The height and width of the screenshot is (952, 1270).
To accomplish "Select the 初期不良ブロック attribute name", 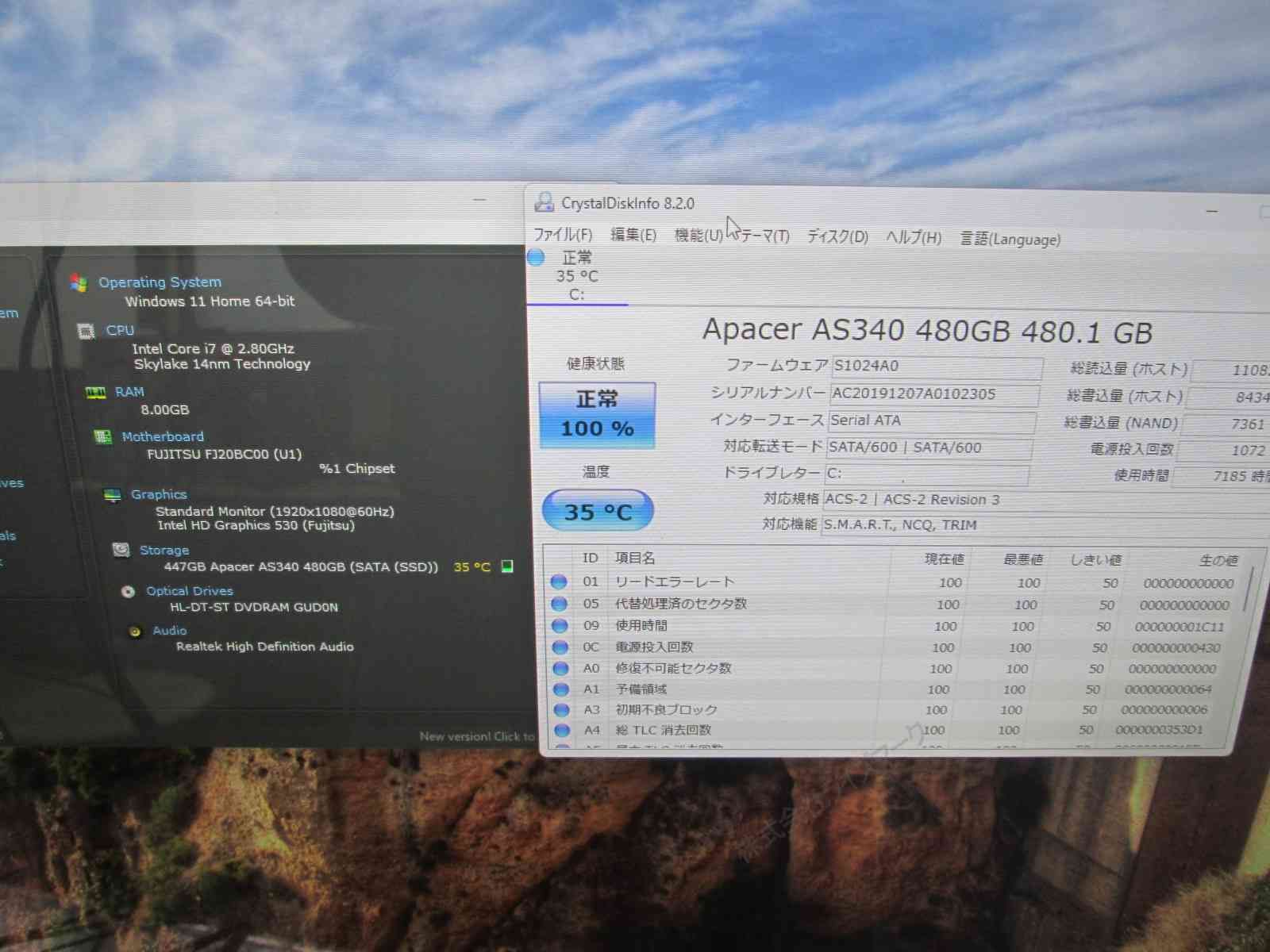I will click(667, 709).
